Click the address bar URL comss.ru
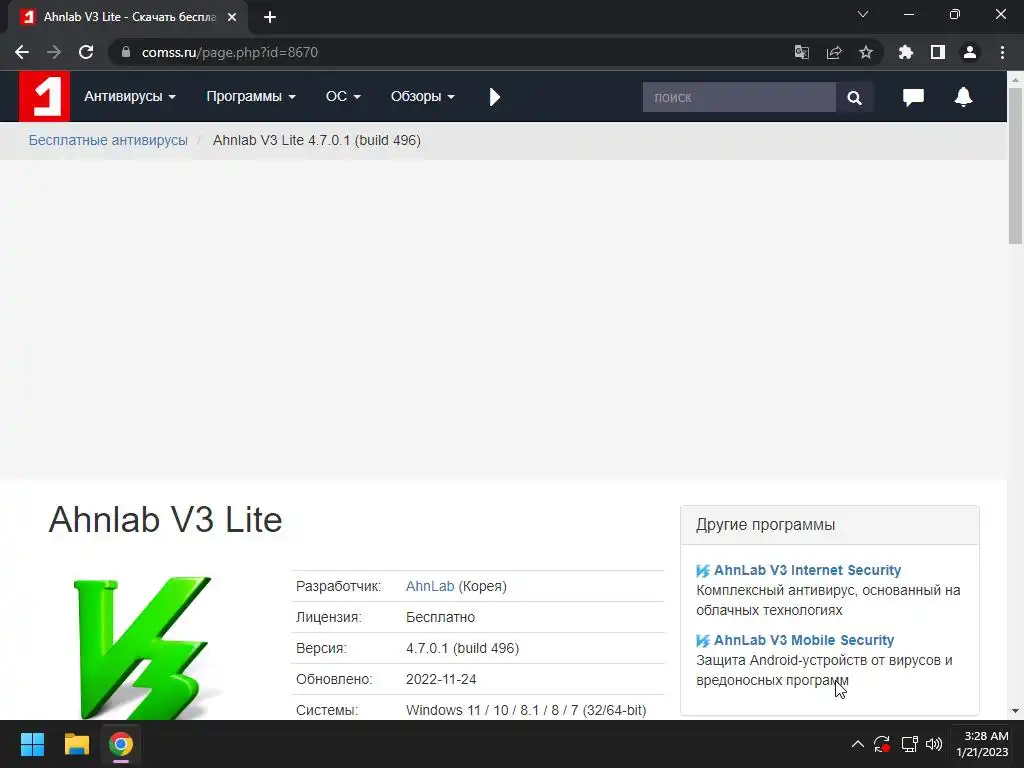Screen dimensions: 1024x768 230,52
